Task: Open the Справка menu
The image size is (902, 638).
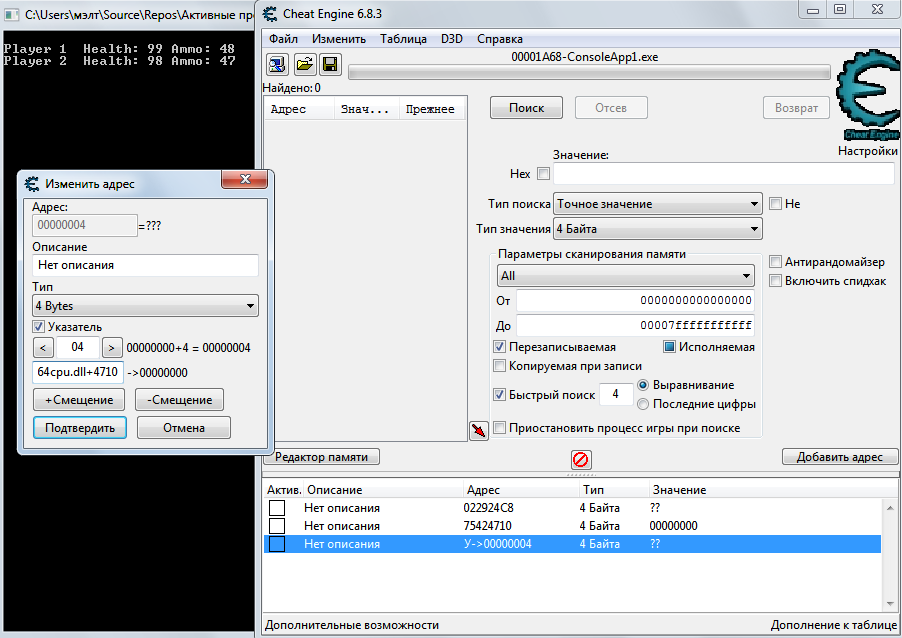Action: (x=499, y=39)
